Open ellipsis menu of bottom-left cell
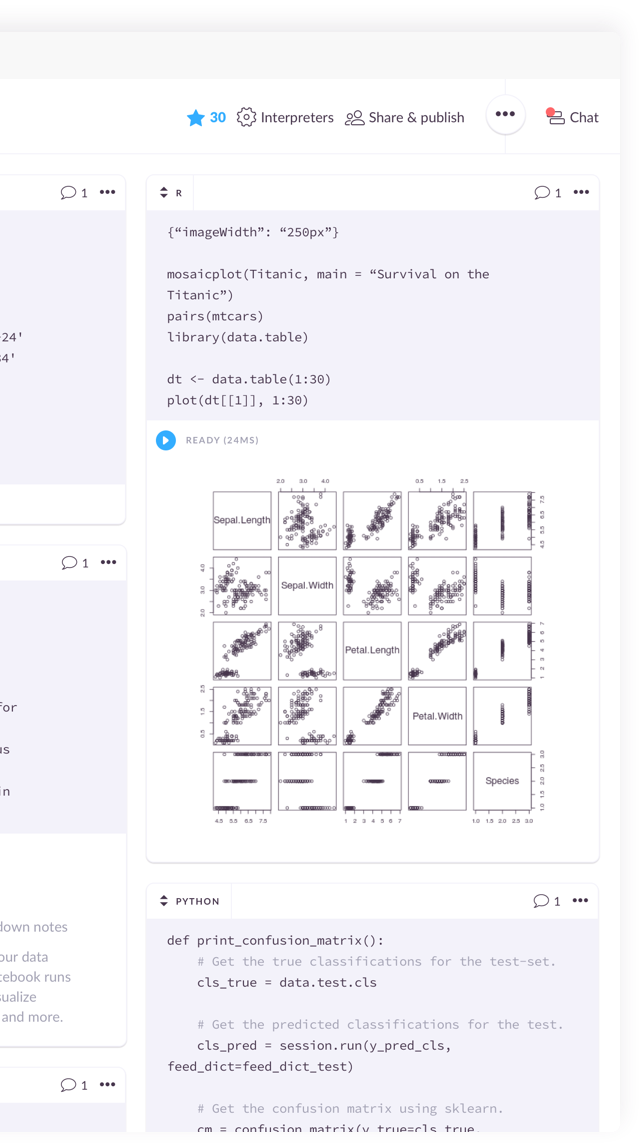Image resolution: width=640 pixels, height=1148 pixels. [x=107, y=1084]
